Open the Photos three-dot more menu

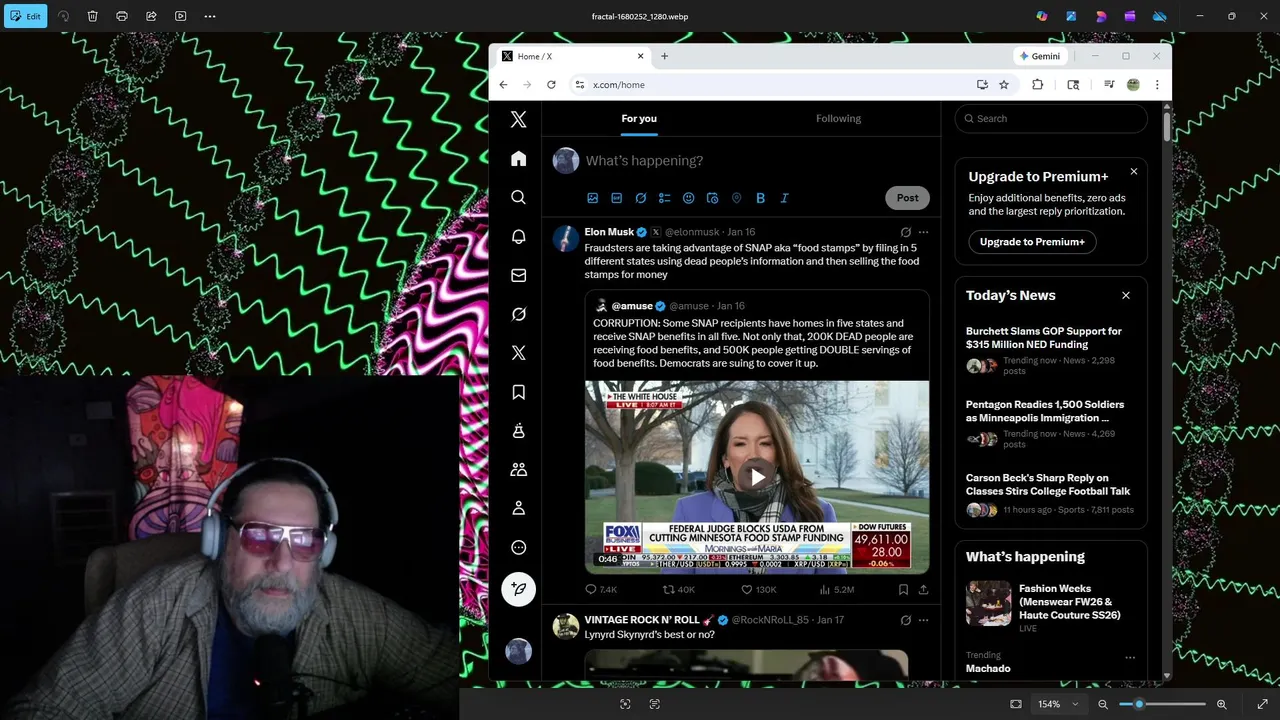click(210, 16)
